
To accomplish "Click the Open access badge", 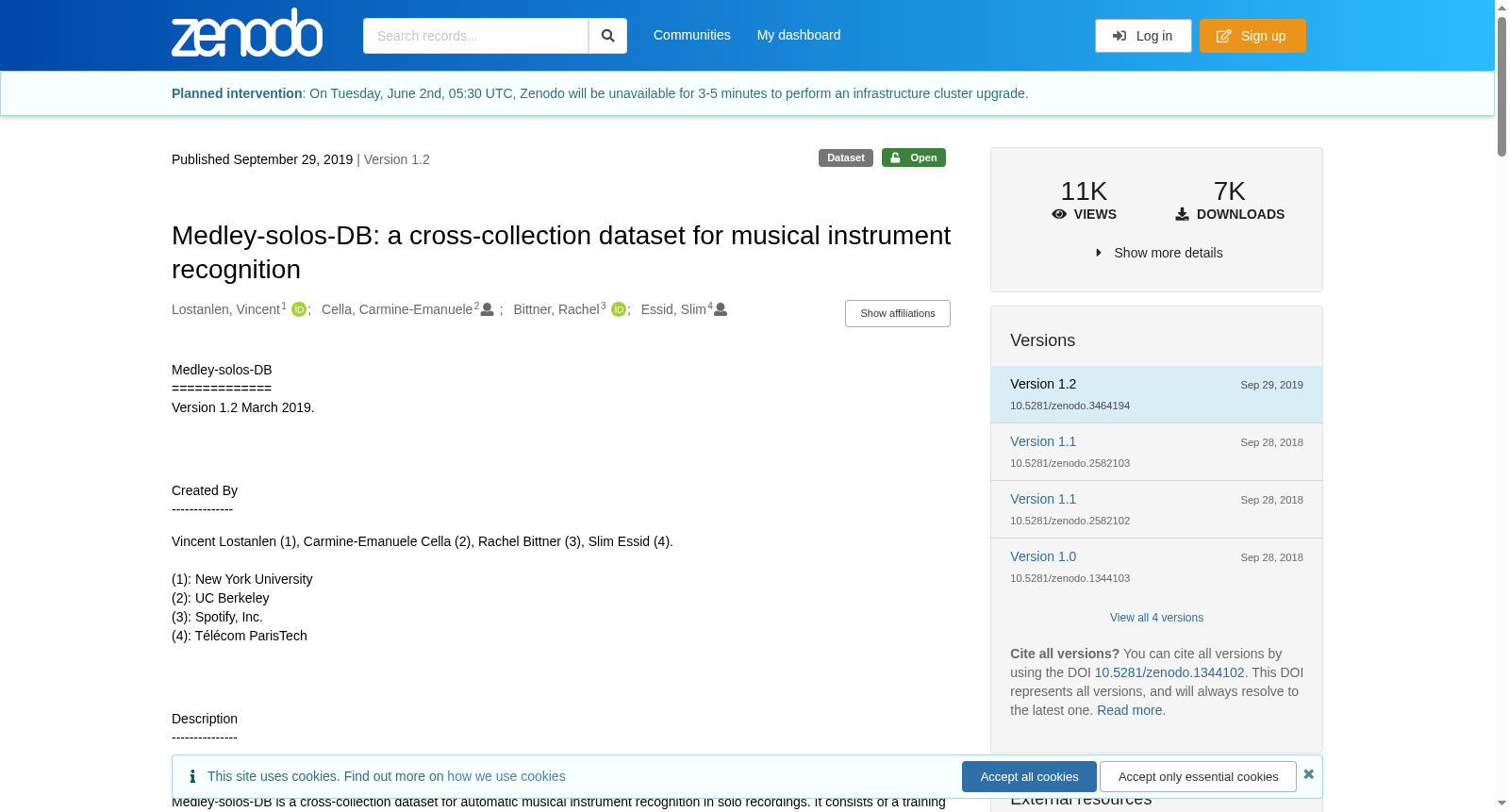I will (x=914, y=157).
